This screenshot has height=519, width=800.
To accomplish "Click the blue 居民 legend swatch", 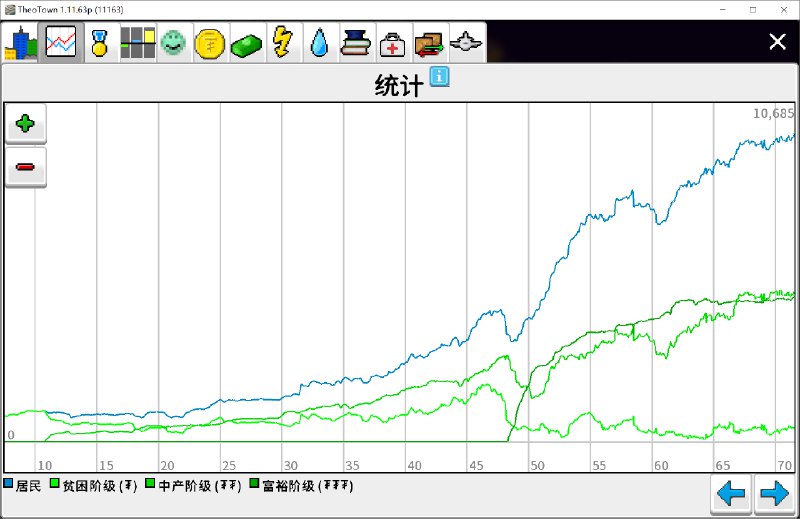I will [x=9, y=485].
